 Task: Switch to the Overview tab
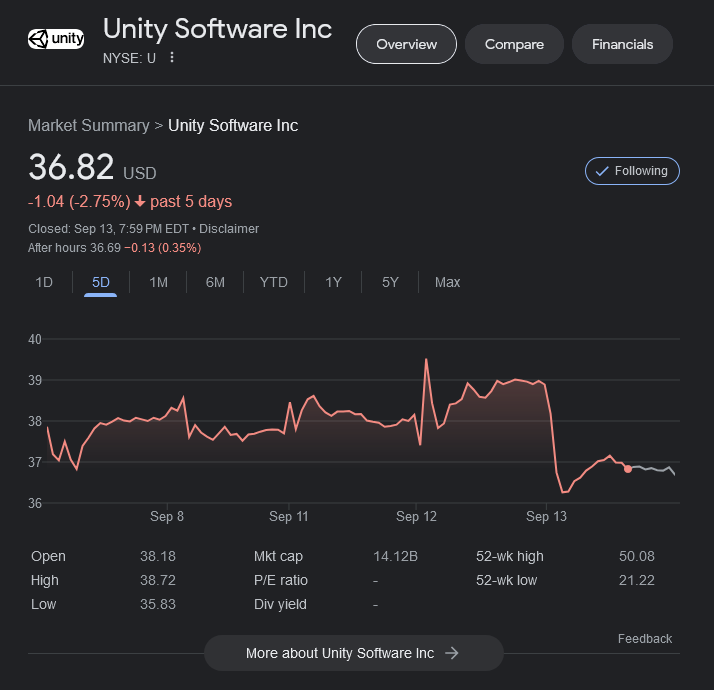(x=406, y=44)
